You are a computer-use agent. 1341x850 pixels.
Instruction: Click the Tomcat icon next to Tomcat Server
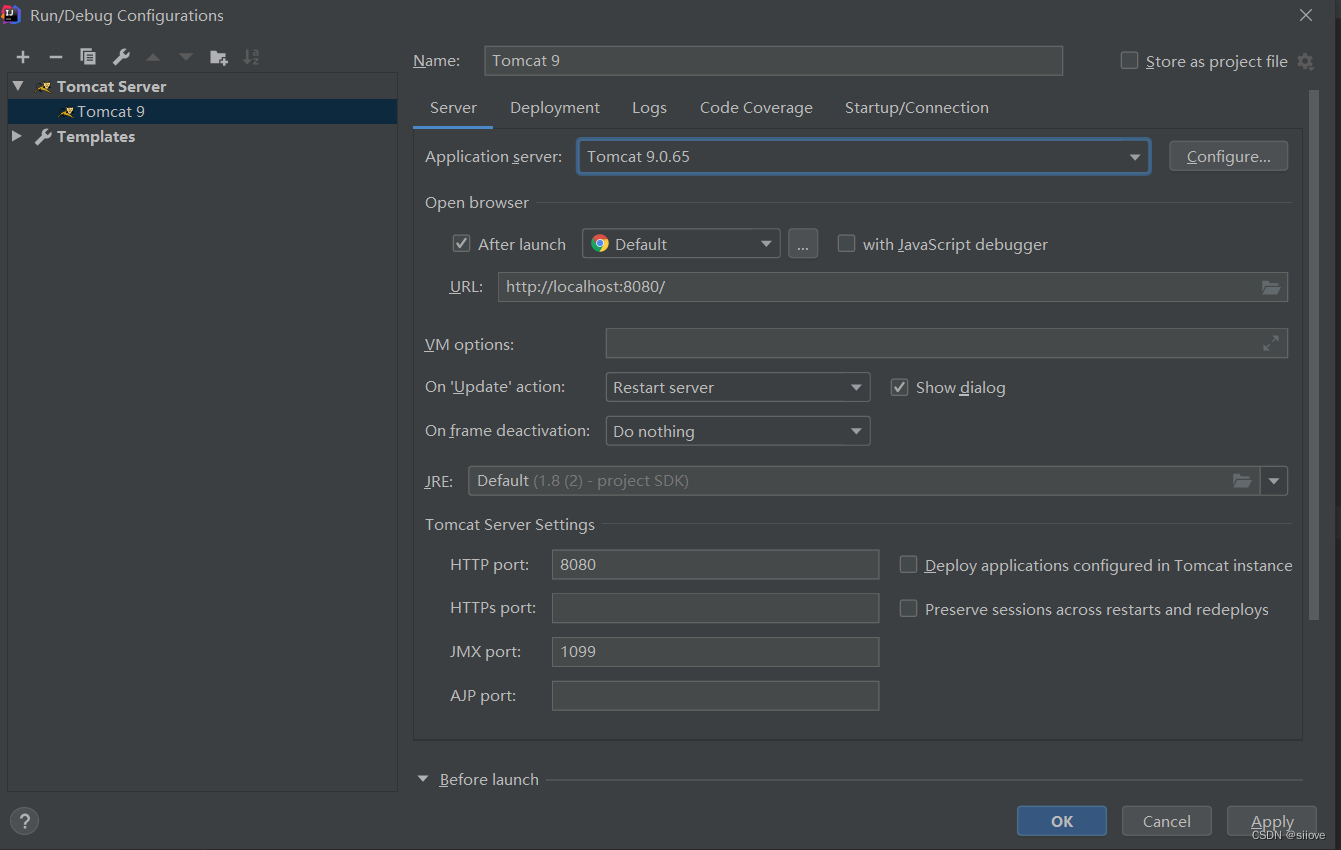[x=43, y=87]
